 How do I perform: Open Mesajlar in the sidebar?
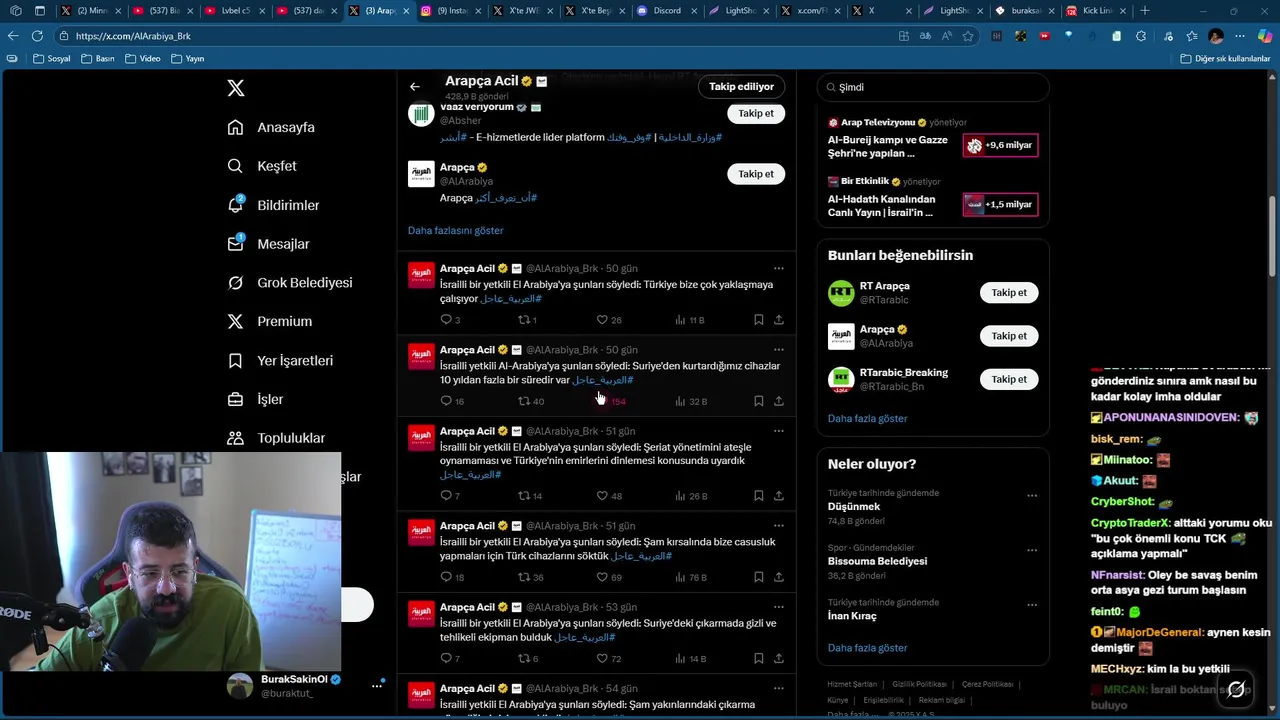pos(268,244)
